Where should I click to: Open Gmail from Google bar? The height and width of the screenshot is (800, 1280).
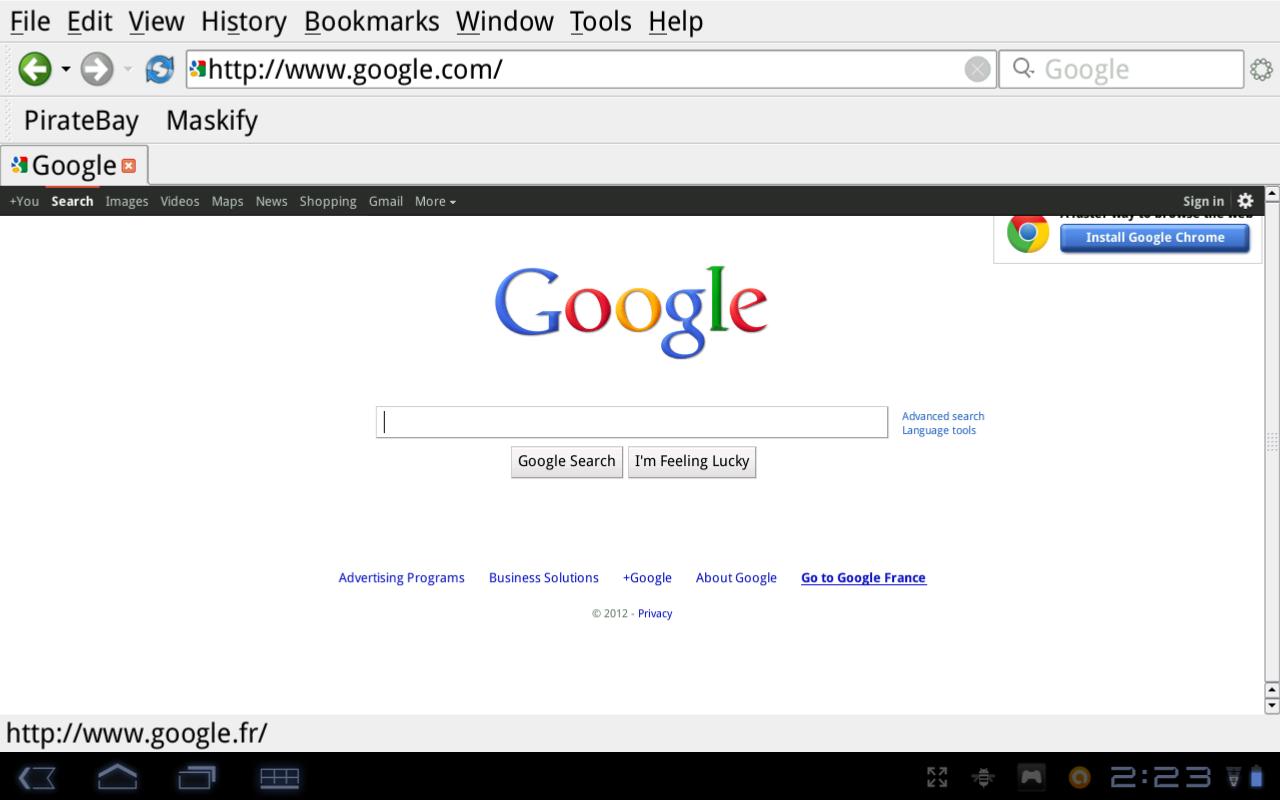pyautogui.click(x=386, y=201)
